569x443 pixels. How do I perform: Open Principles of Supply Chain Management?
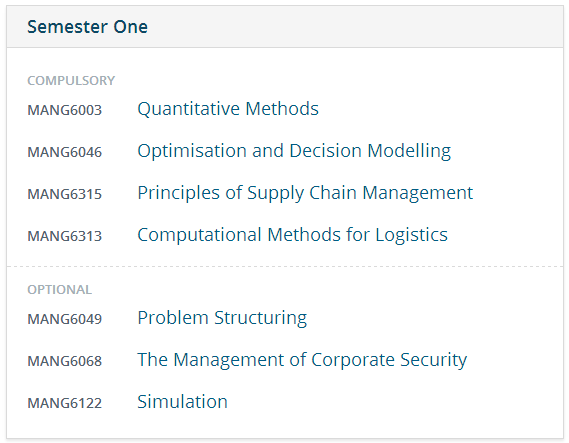(305, 193)
